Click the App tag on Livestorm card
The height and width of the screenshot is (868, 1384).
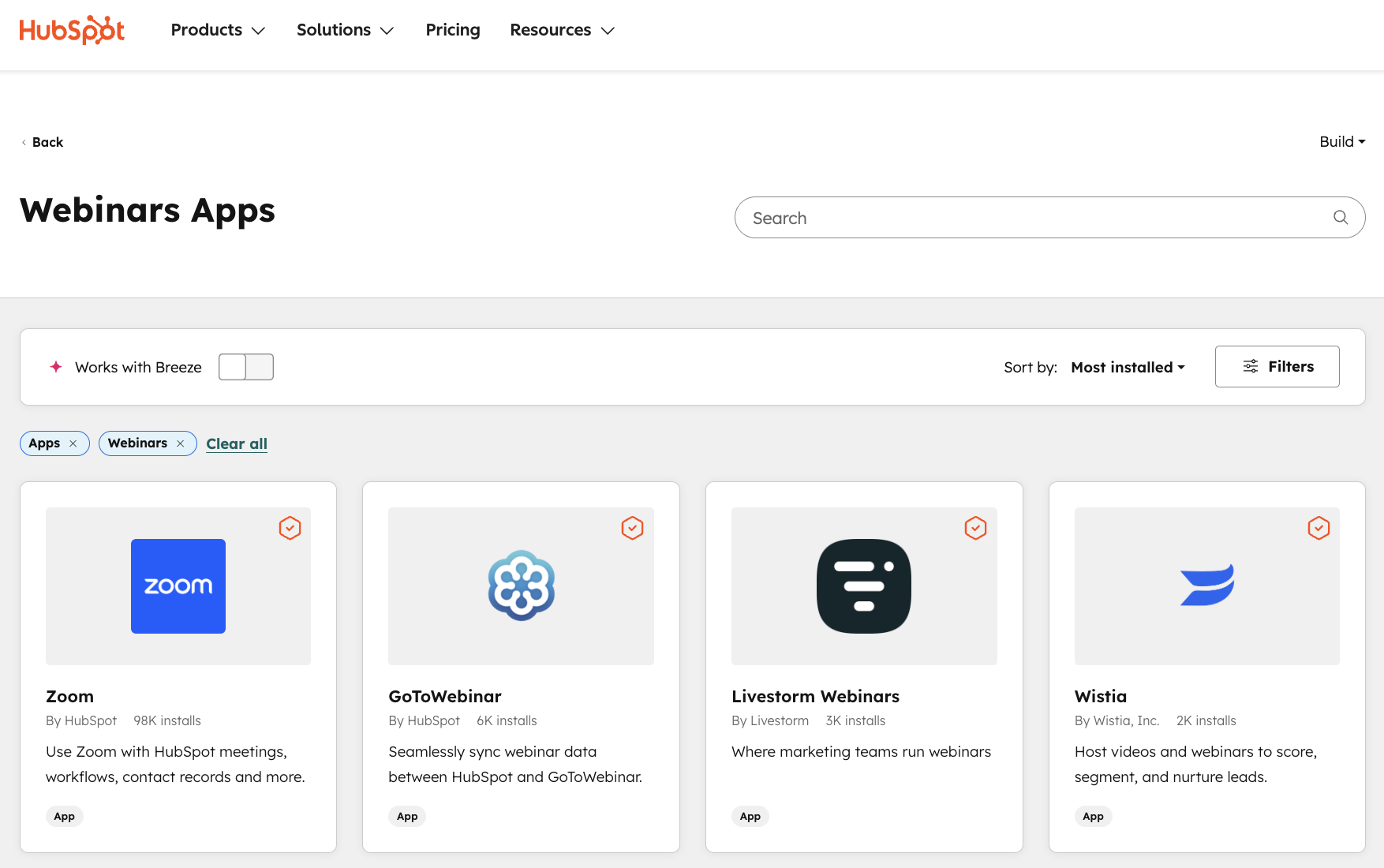[x=750, y=817]
